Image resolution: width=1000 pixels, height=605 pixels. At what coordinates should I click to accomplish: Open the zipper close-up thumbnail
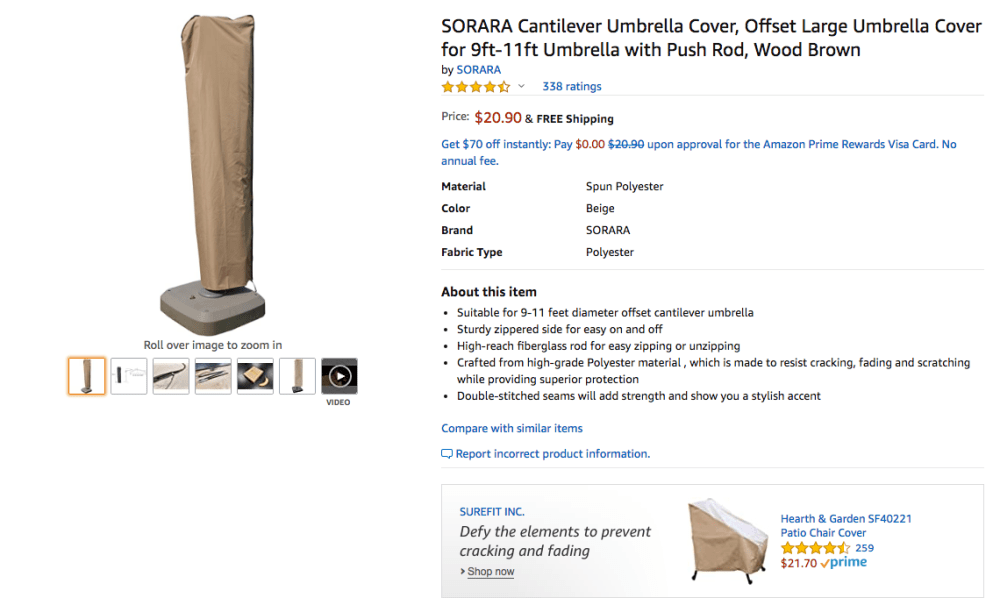click(171, 376)
